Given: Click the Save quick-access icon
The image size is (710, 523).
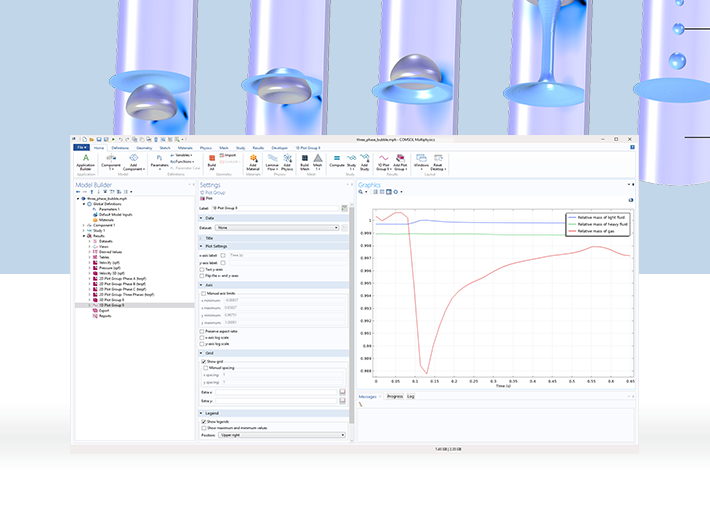Looking at the screenshot, I should (x=99, y=139).
